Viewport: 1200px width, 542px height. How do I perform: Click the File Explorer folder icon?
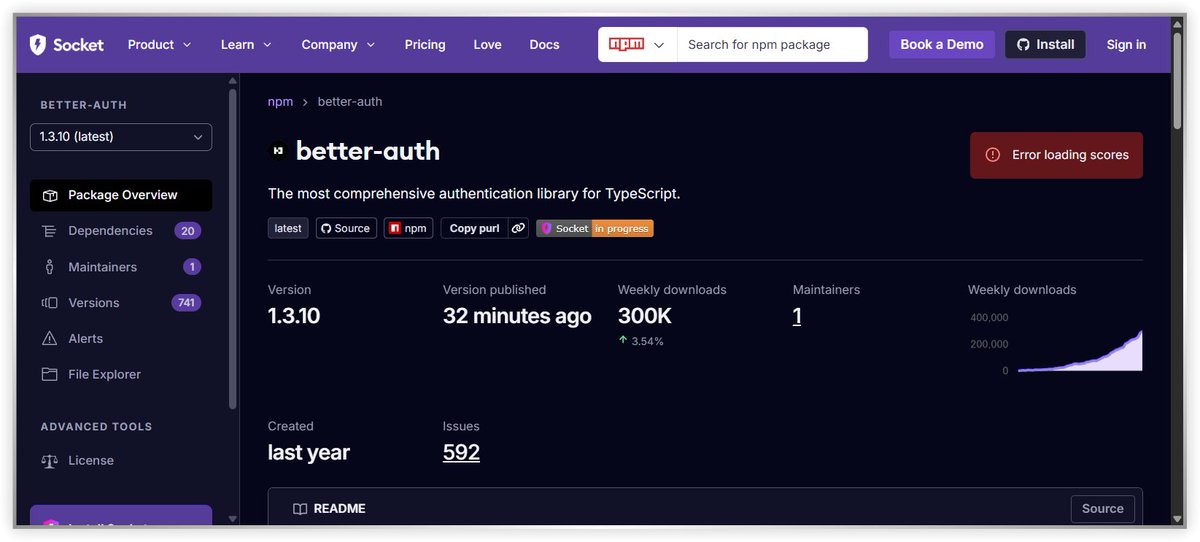[49, 375]
